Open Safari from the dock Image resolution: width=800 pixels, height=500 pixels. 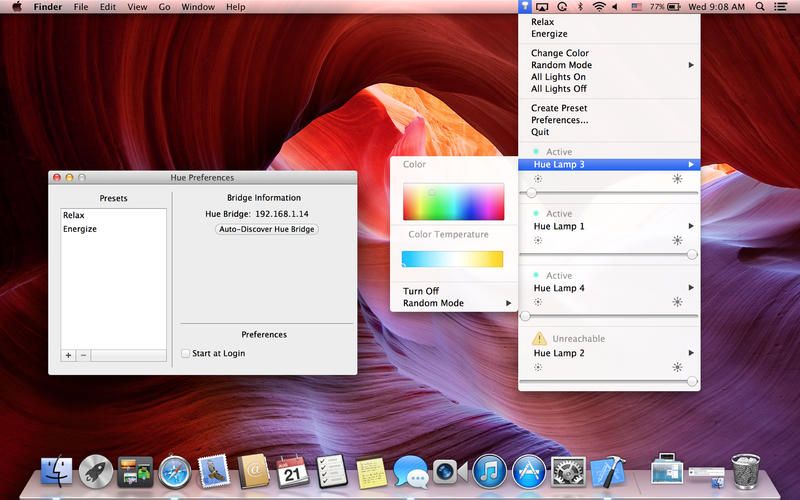tap(173, 470)
